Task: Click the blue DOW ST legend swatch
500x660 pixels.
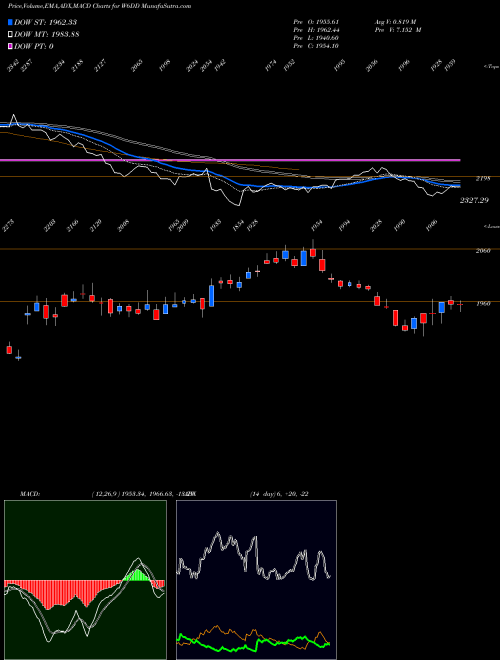Action: (x=11, y=22)
